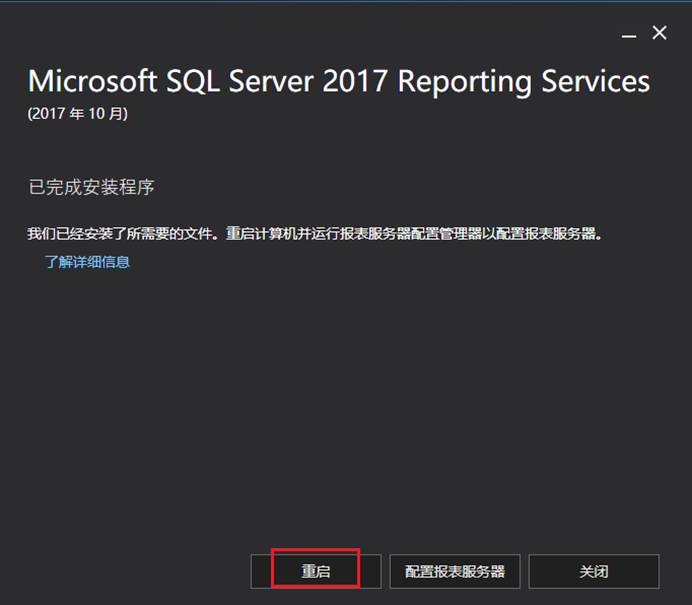Click the 已完成安装程序 heading
Viewport: 692px width, 605px height.
[91, 187]
